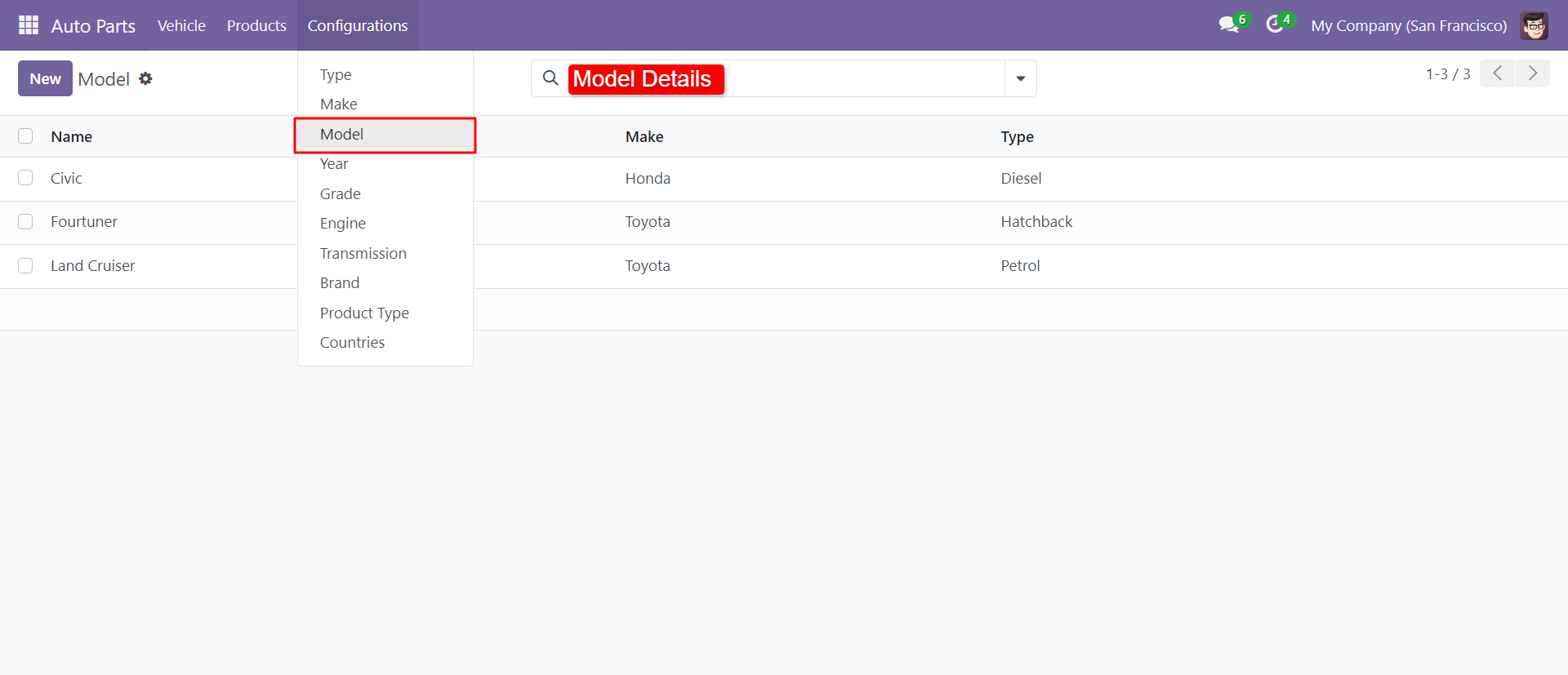Choose Product Type menu entry
1568x675 pixels.
coord(364,313)
